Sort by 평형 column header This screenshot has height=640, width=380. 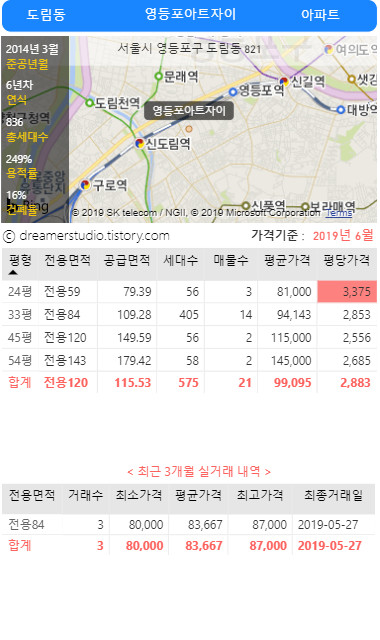tap(20, 260)
